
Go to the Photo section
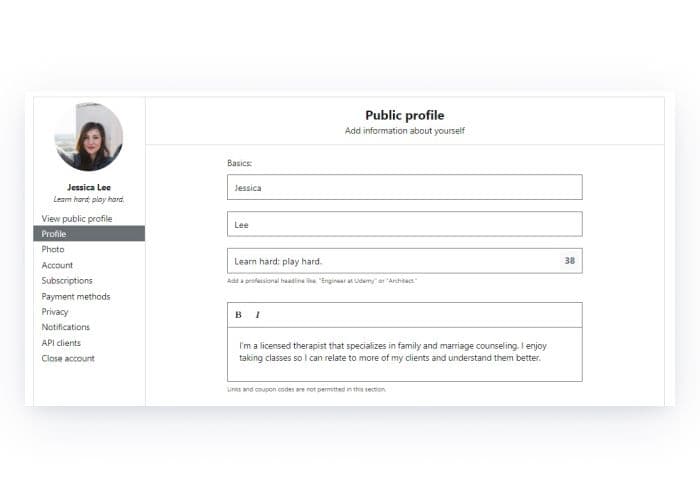tap(53, 249)
